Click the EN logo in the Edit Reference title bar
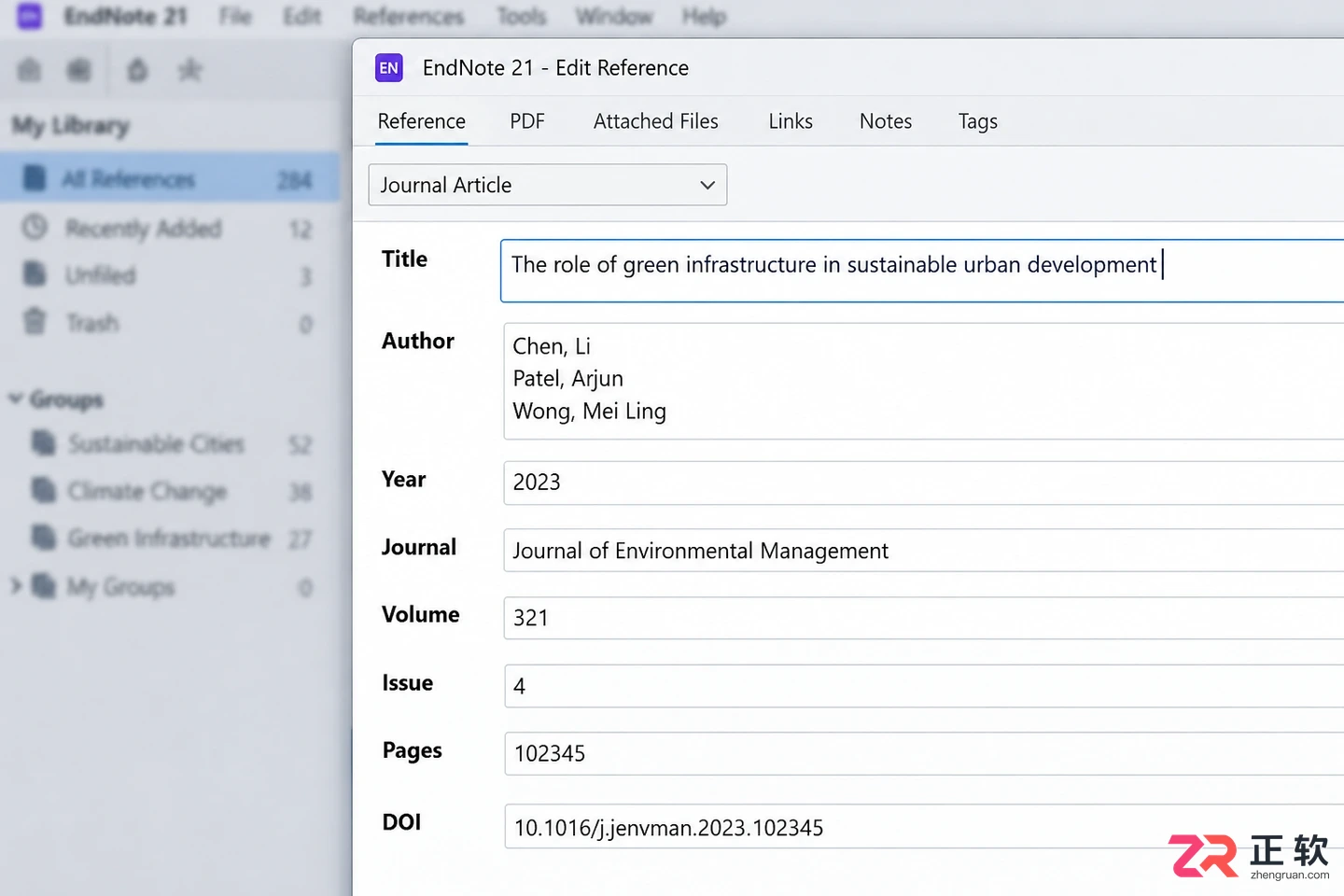Viewport: 1344px width, 896px height. point(389,68)
